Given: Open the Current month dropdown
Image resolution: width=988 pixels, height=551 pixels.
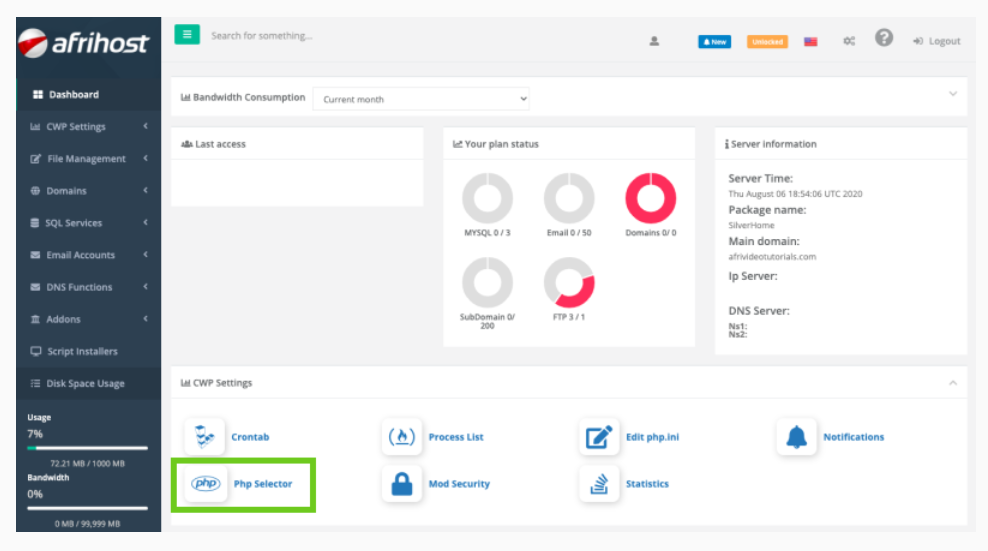Looking at the screenshot, I should pyautogui.click(x=421, y=99).
